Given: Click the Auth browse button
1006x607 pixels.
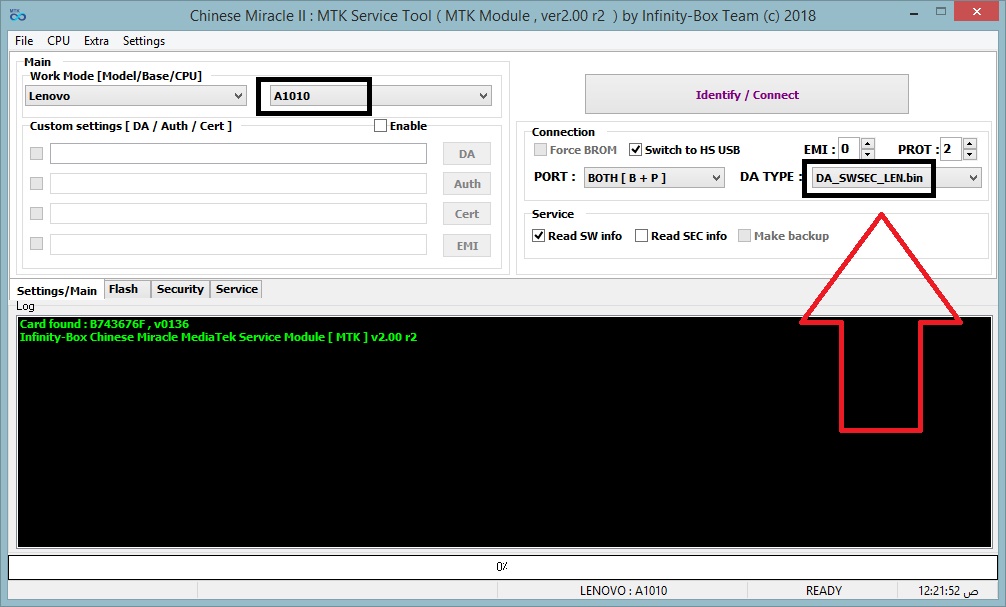Looking at the screenshot, I should (467, 184).
